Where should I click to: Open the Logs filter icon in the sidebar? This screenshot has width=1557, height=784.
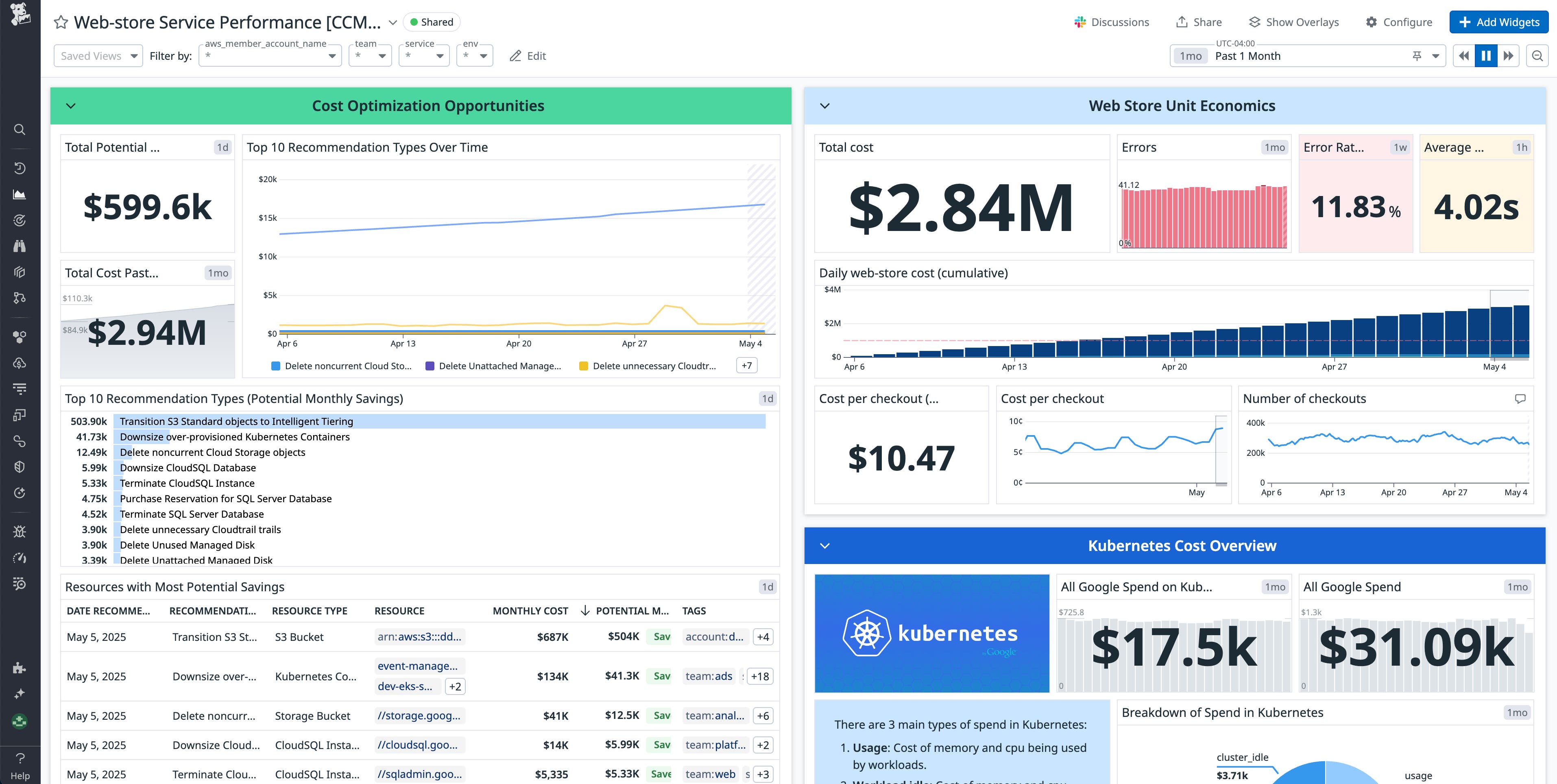pos(20,389)
